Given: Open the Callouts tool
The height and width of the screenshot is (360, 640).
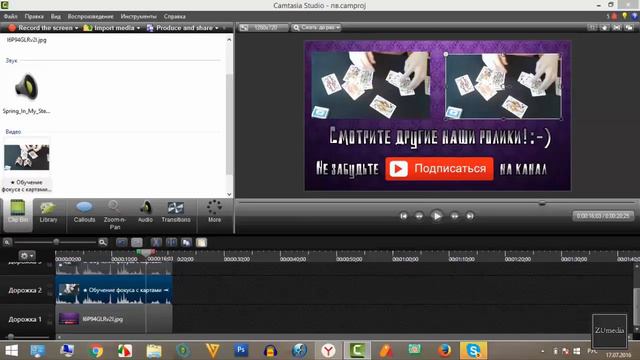Looking at the screenshot, I should [x=84, y=213].
